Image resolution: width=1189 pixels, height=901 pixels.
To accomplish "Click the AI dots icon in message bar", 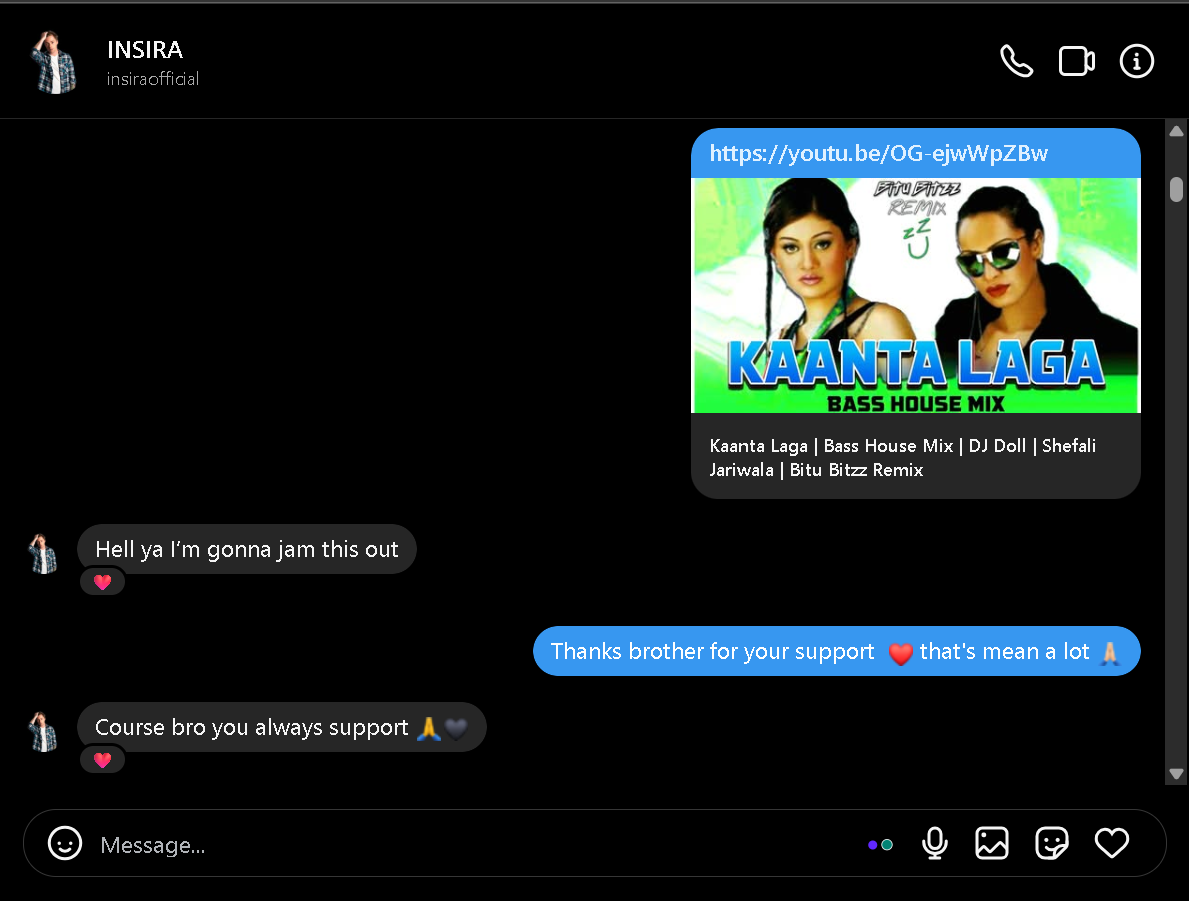I will click(880, 845).
